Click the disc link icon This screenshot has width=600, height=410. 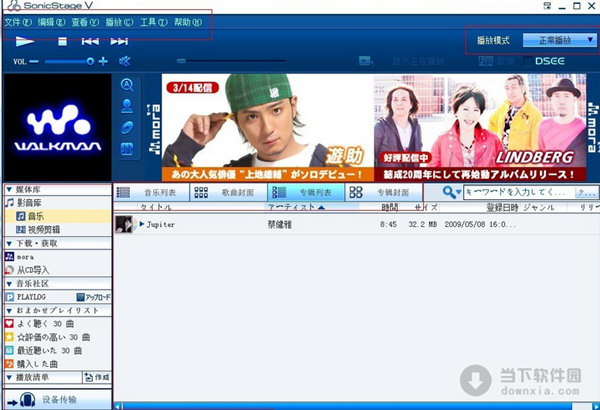[127, 127]
